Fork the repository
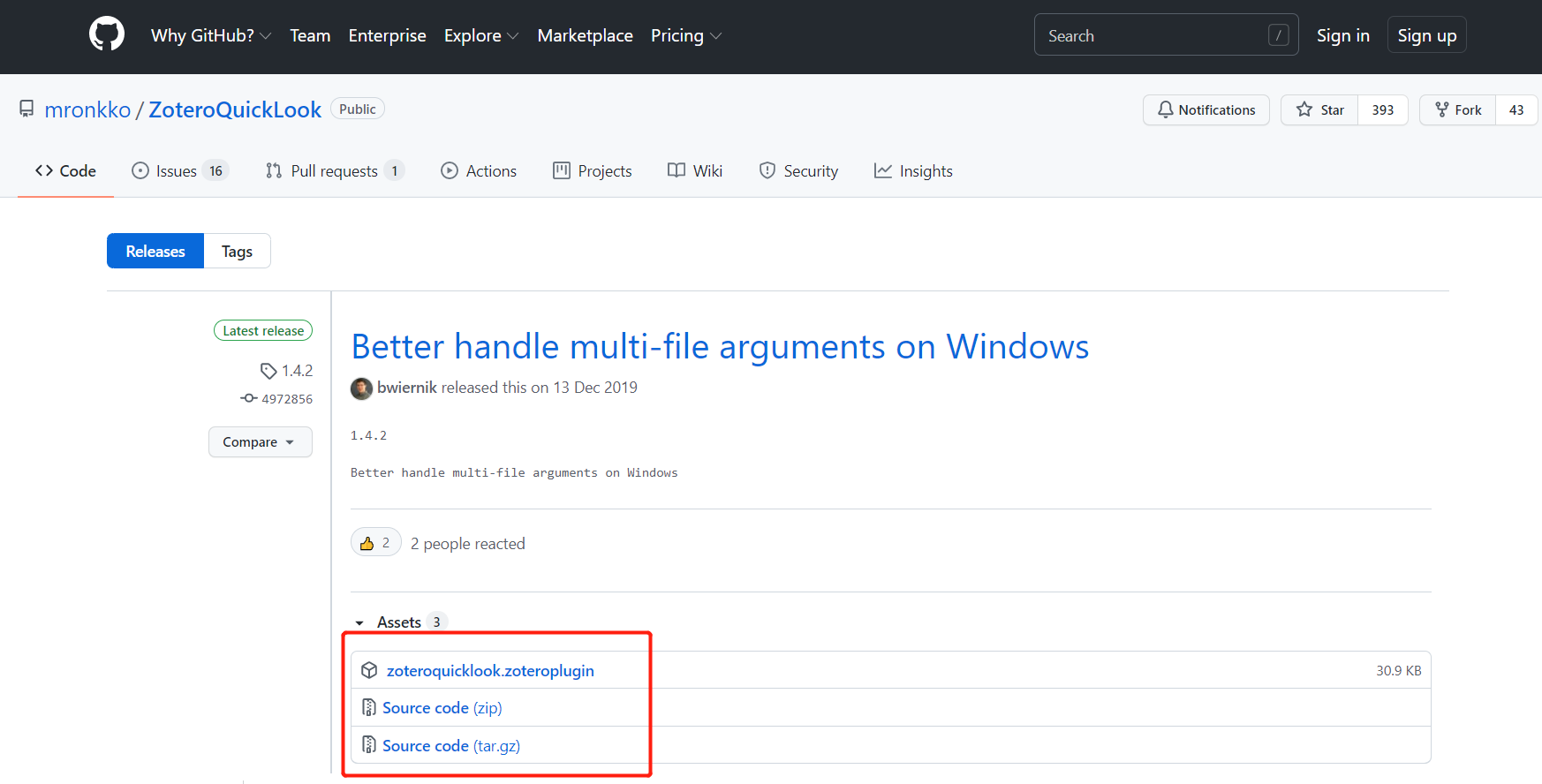This screenshot has height=784, width=1542. pos(1457,109)
